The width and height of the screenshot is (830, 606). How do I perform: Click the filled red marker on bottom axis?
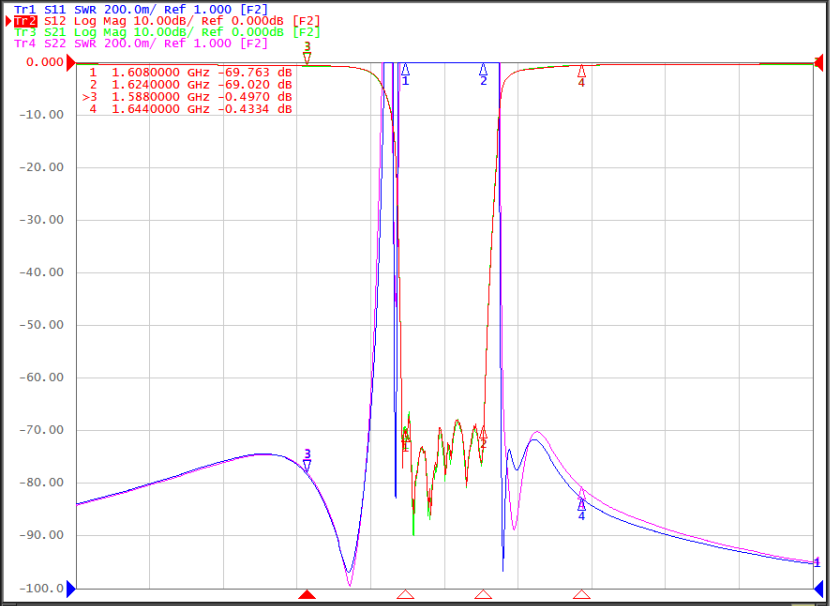pos(307,594)
